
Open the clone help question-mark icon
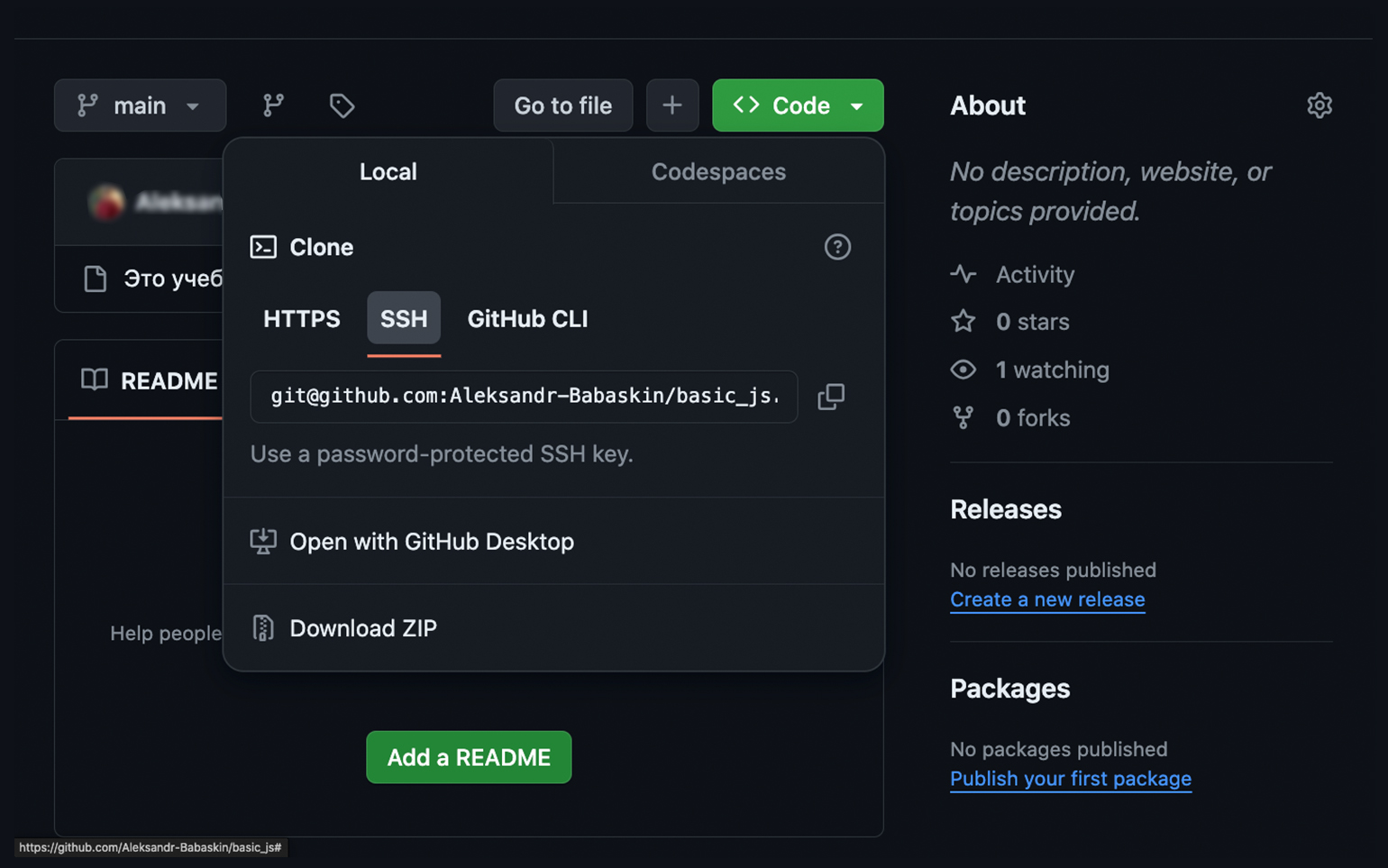pyautogui.click(x=837, y=247)
